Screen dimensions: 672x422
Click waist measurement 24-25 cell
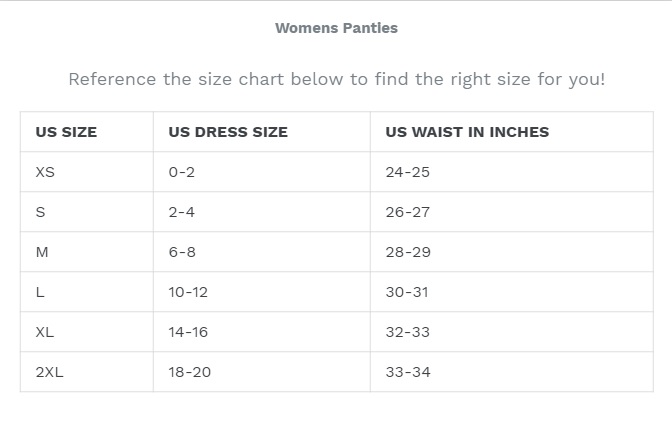click(407, 172)
